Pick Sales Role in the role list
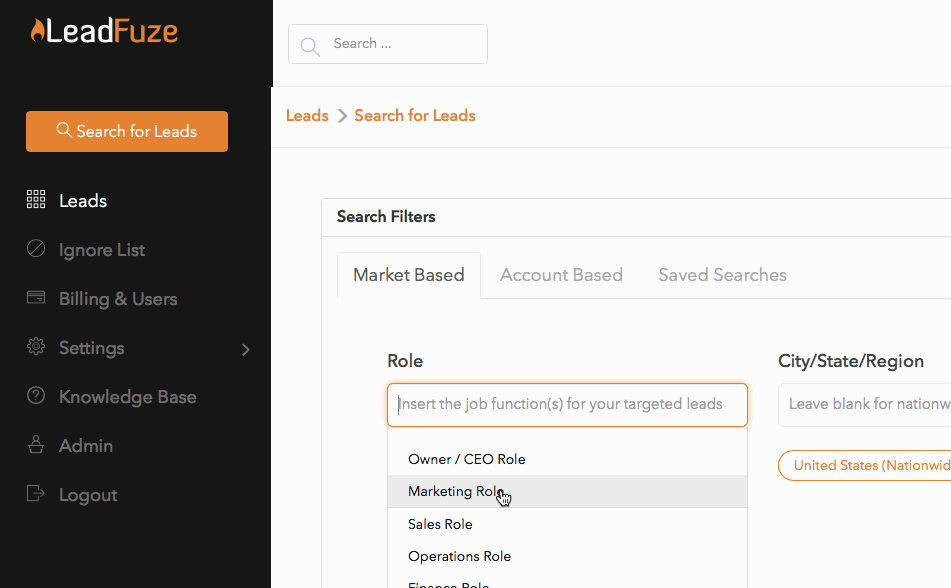Viewport: 951px width, 588px height. pos(567,524)
